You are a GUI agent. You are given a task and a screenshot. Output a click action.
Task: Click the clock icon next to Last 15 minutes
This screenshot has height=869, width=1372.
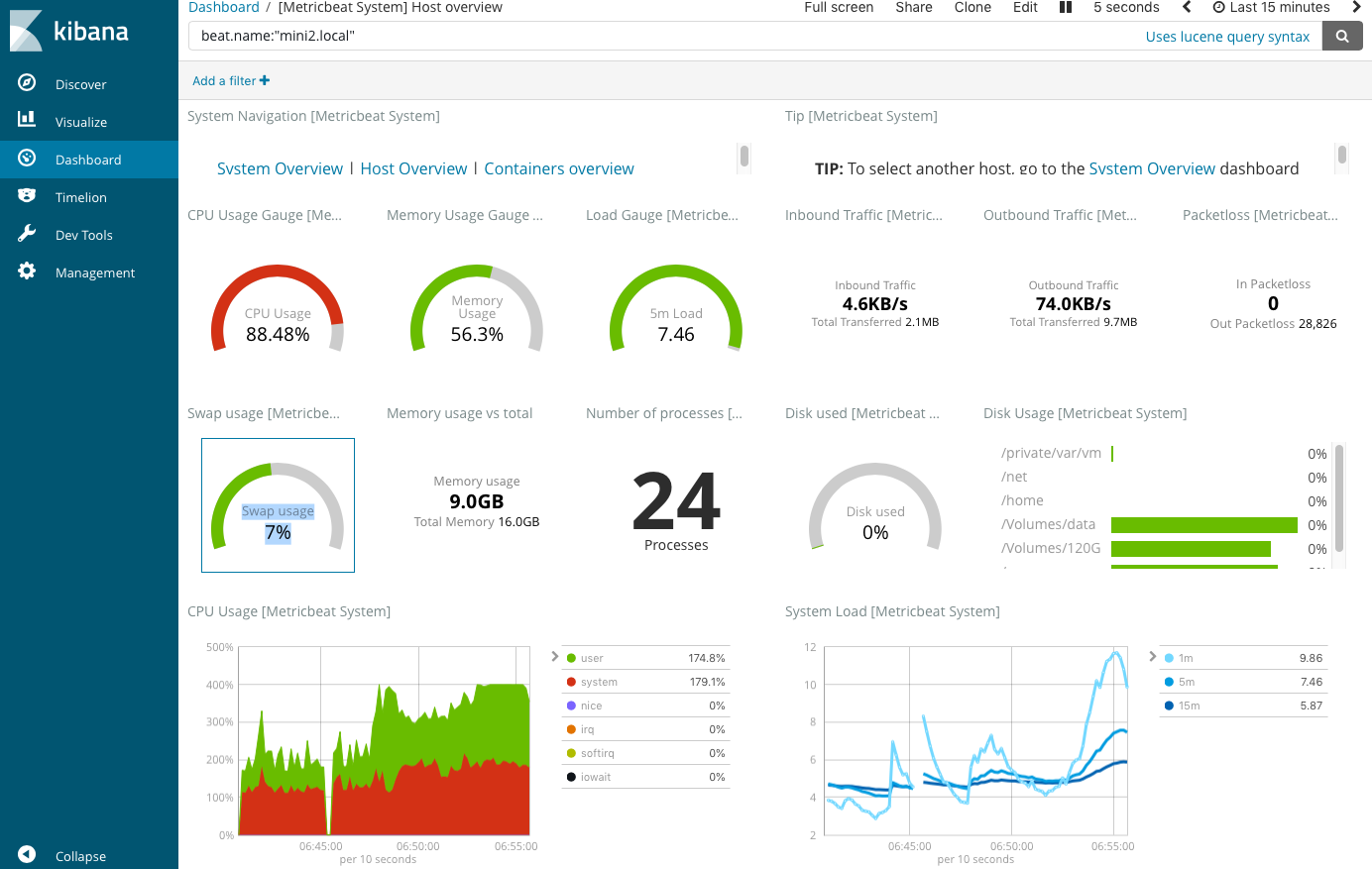(1218, 7)
